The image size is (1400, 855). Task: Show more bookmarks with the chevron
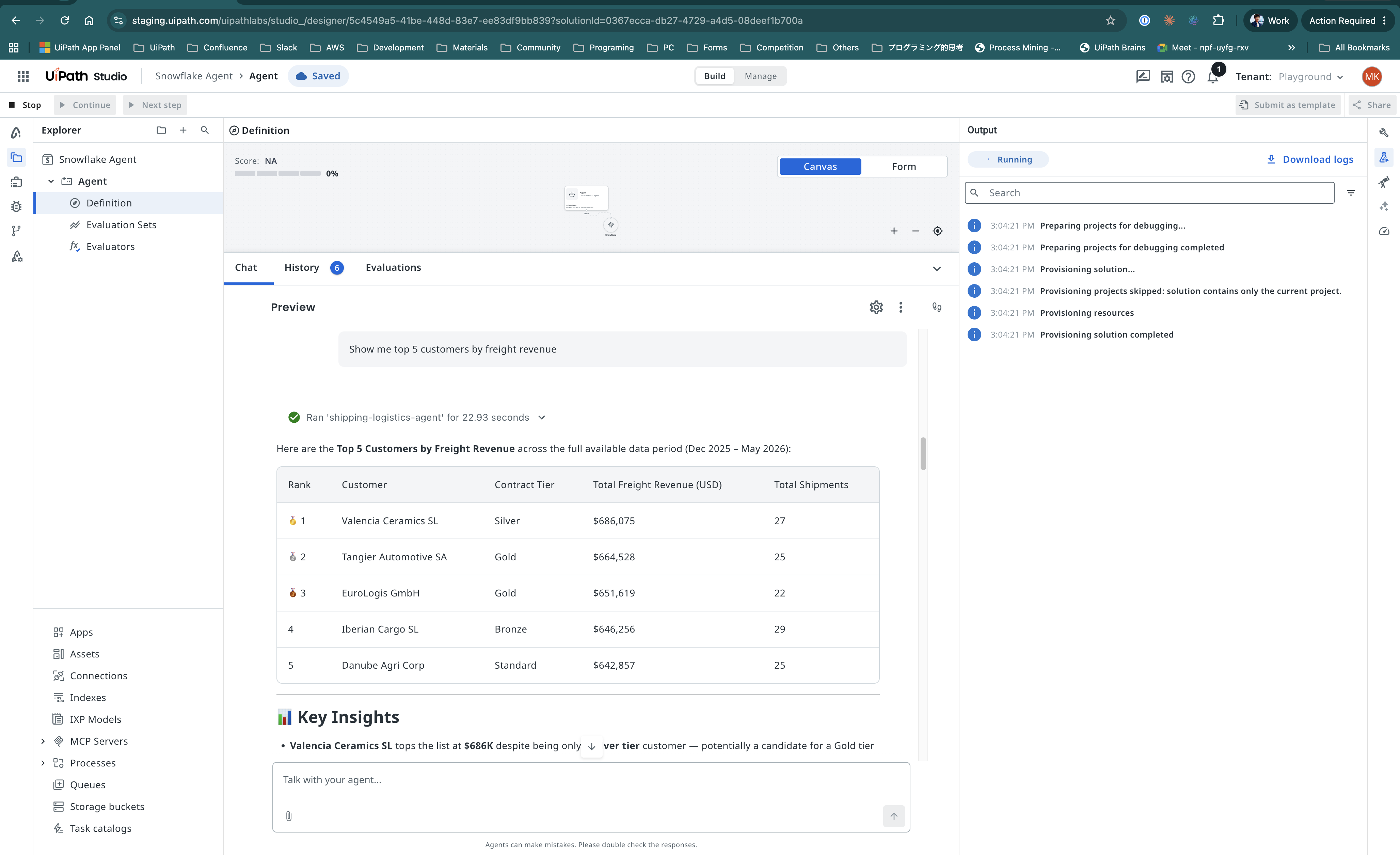pyautogui.click(x=1291, y=48)
